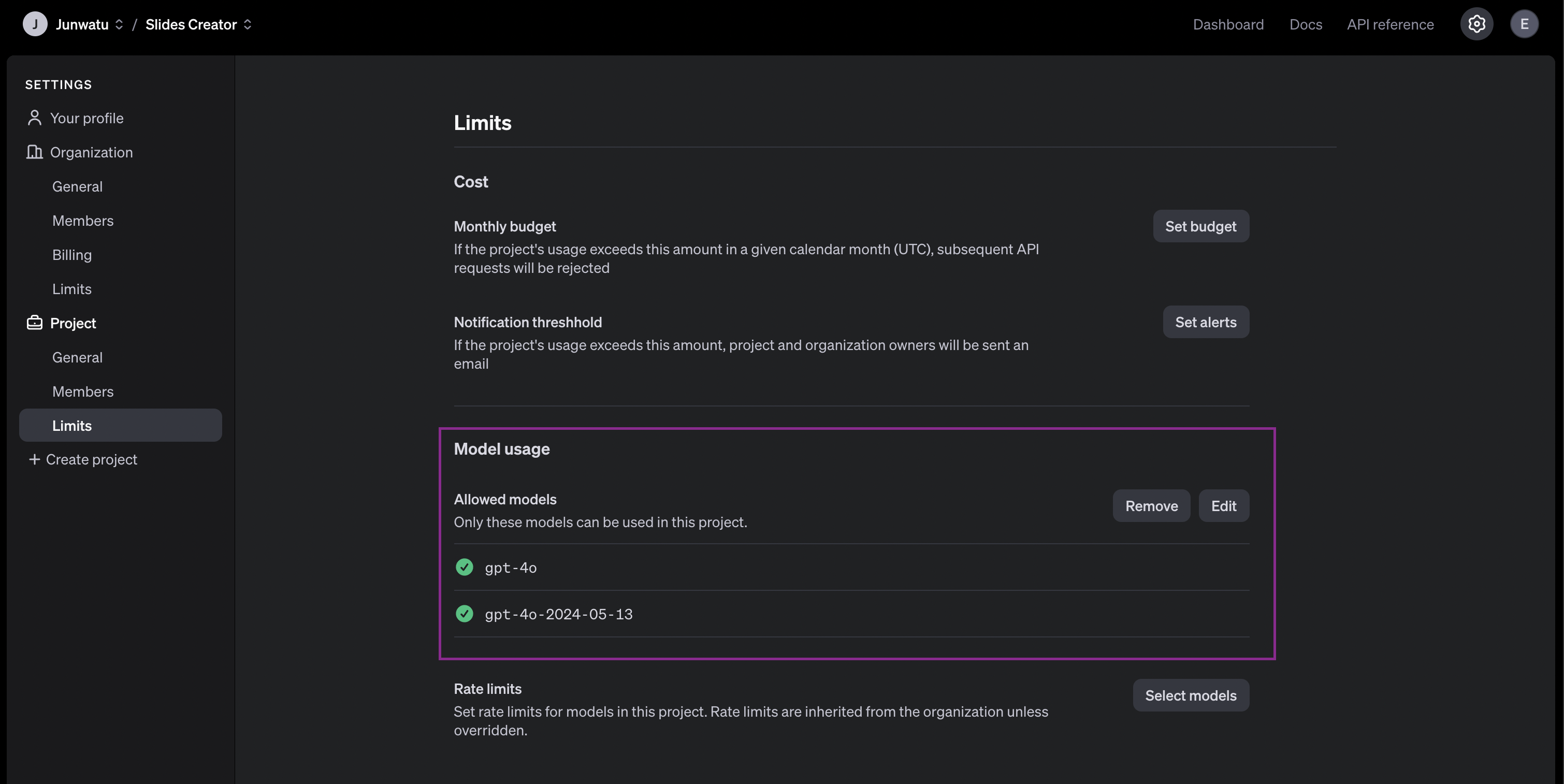Expand the Junwatu organization switcher
The image size is (1564, 784).
(x=119, y=24)
